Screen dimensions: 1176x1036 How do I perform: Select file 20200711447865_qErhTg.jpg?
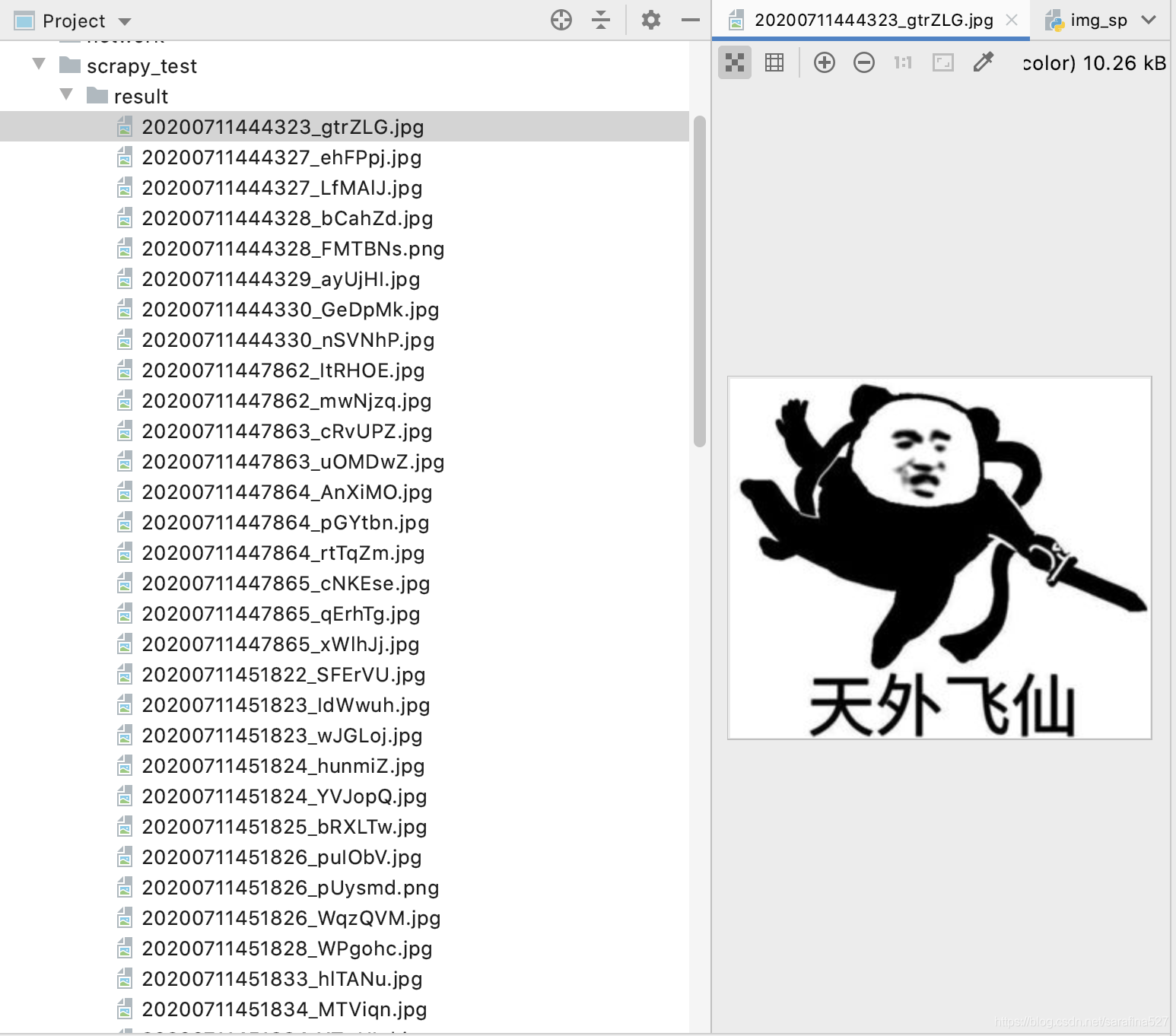281,613
